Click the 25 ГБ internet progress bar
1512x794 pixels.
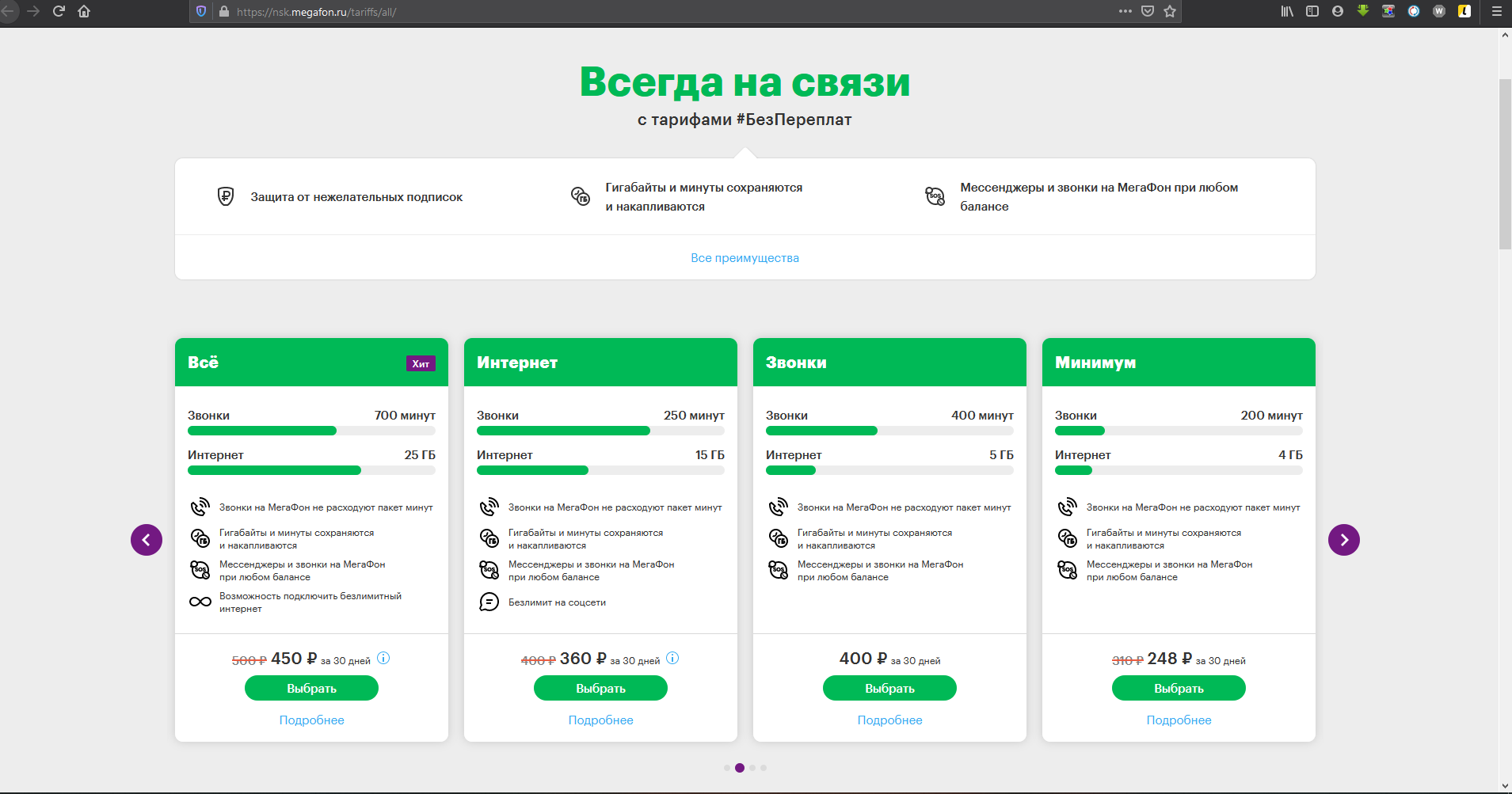click(x=311, y=470)
